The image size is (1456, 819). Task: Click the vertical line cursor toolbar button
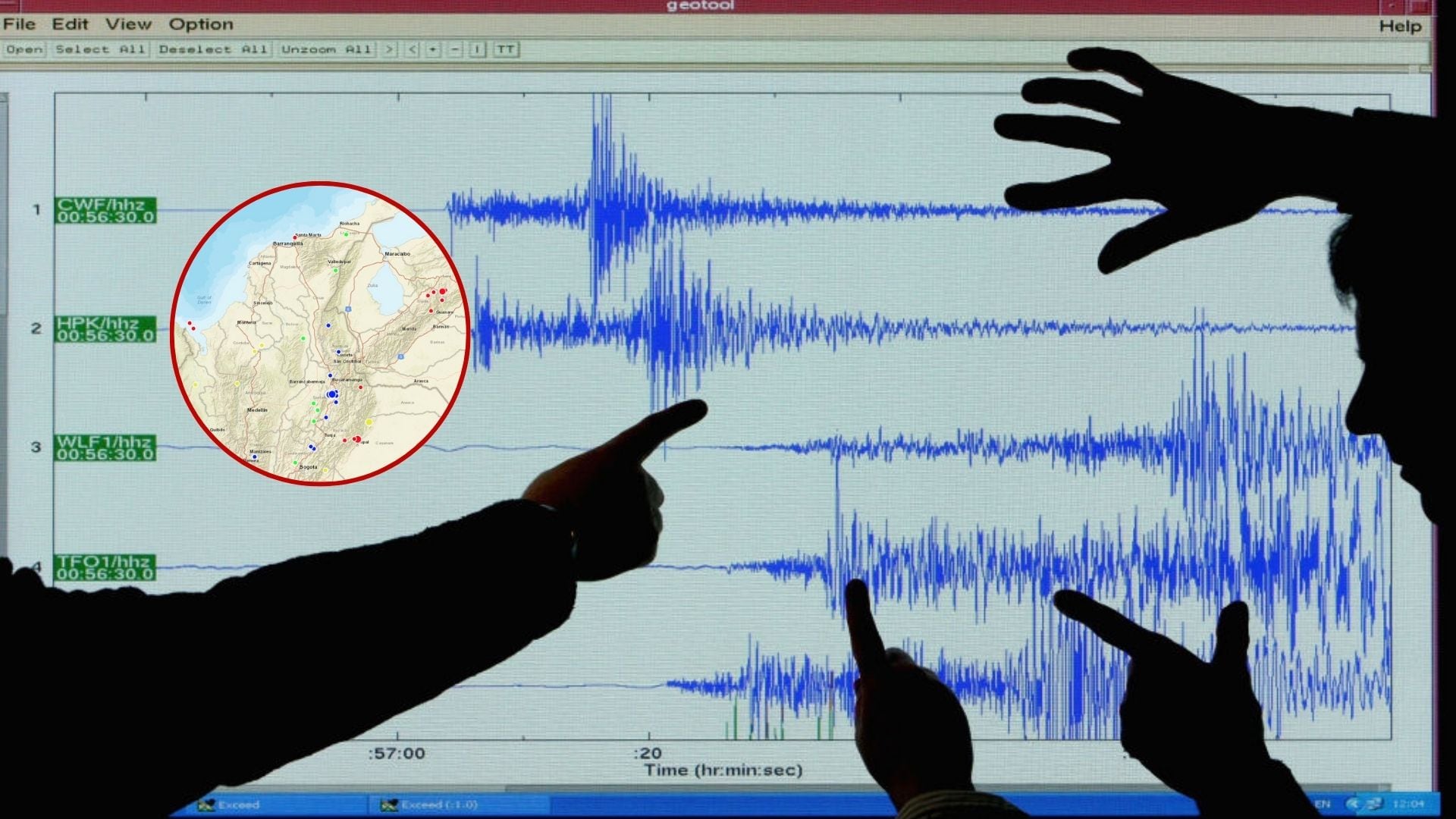pyautogui.click(x=477, y=49)
